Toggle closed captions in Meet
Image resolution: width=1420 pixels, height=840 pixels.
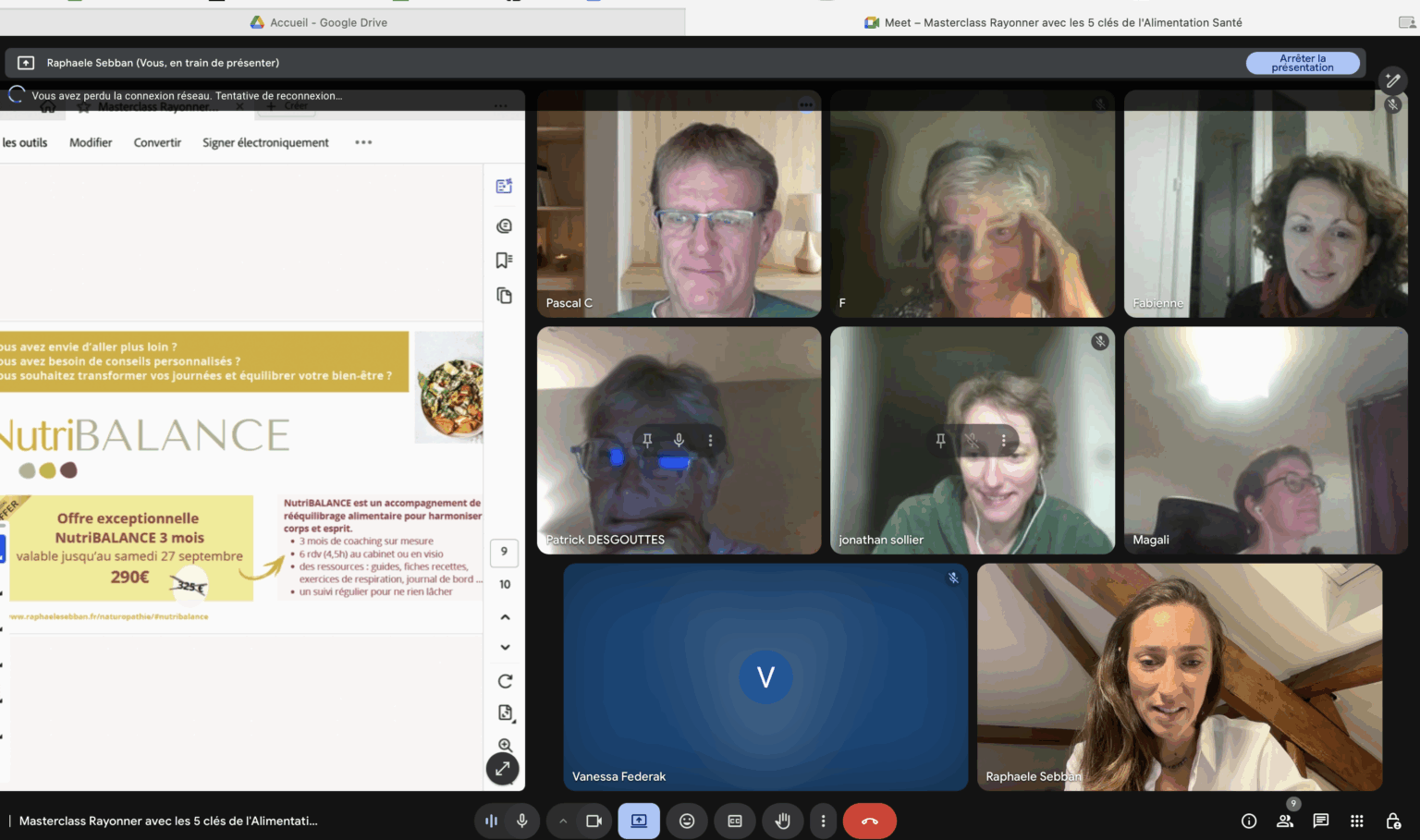[735, 821]
